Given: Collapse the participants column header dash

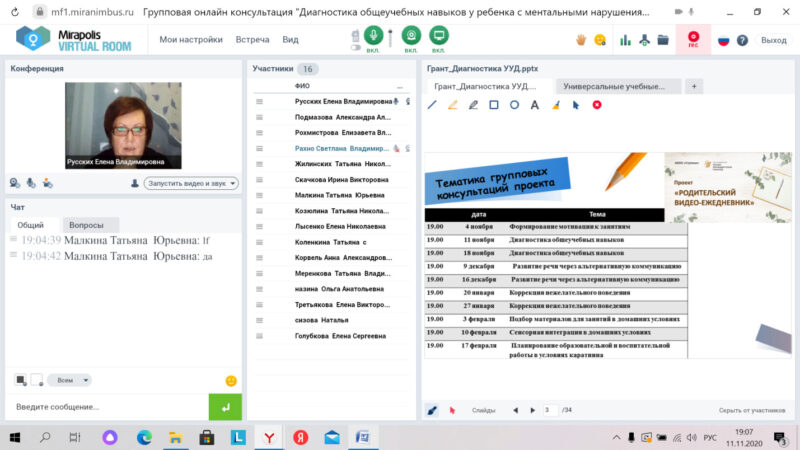Looking at the screenshot, I should click(399, 87).
